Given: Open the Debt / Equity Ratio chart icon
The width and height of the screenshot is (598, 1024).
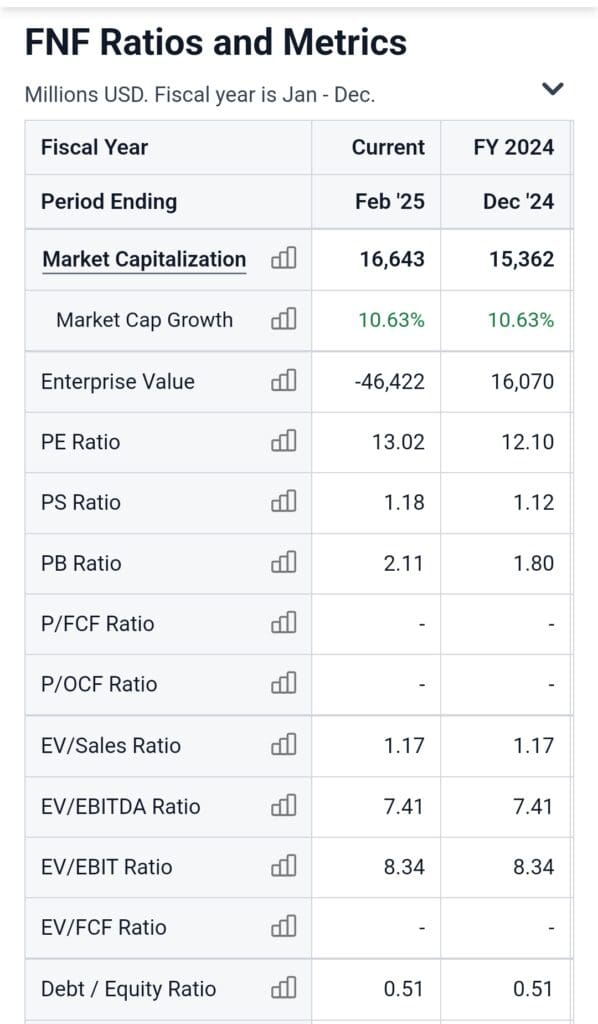Looking at the screenshot, I should click(283, 988).
